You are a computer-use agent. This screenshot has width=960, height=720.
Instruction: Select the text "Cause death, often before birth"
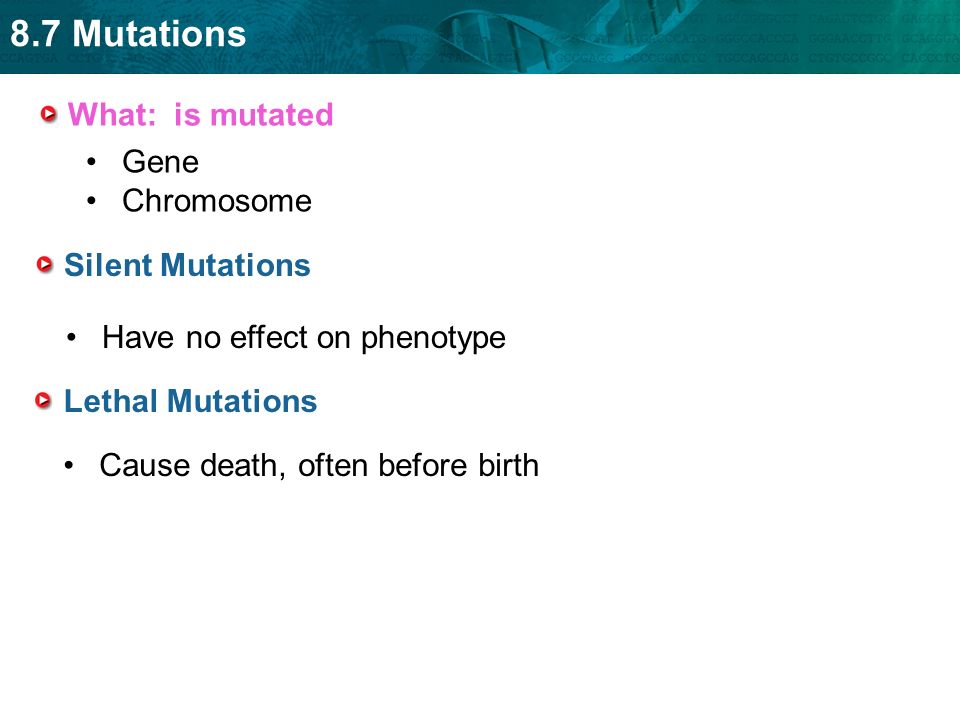pos(319,465)
